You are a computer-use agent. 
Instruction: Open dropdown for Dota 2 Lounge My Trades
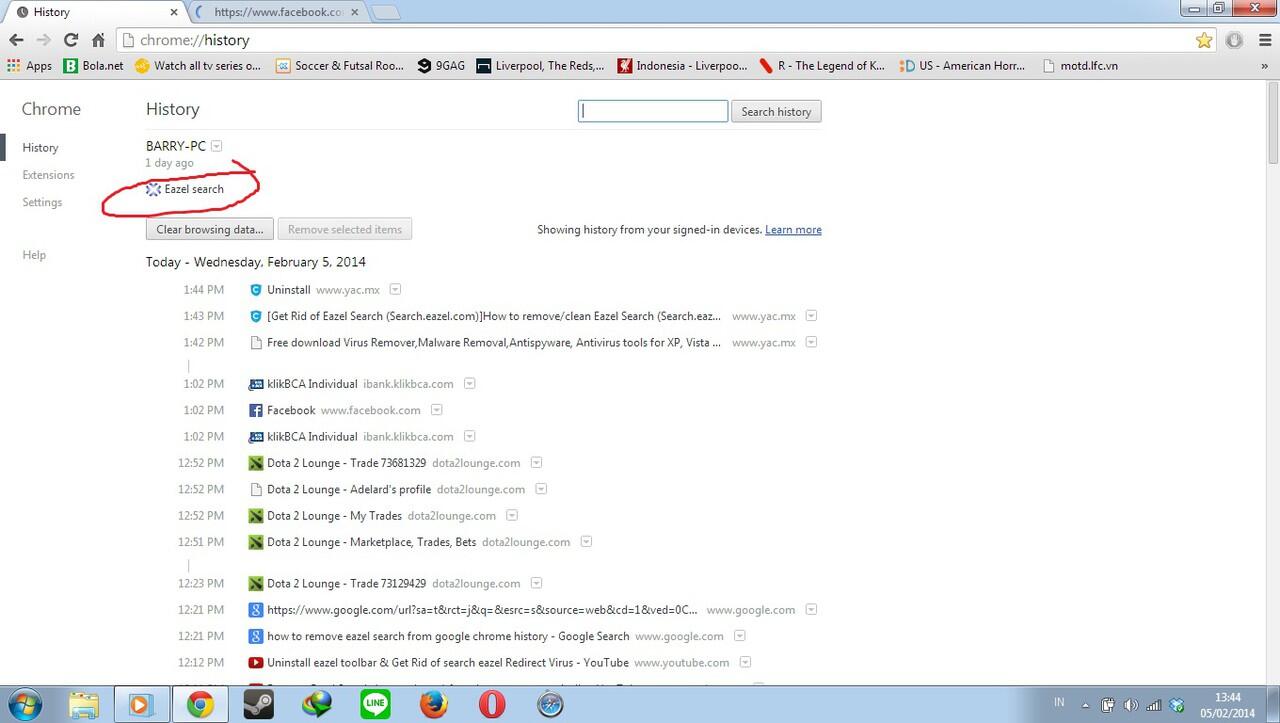tap(512, 516)
